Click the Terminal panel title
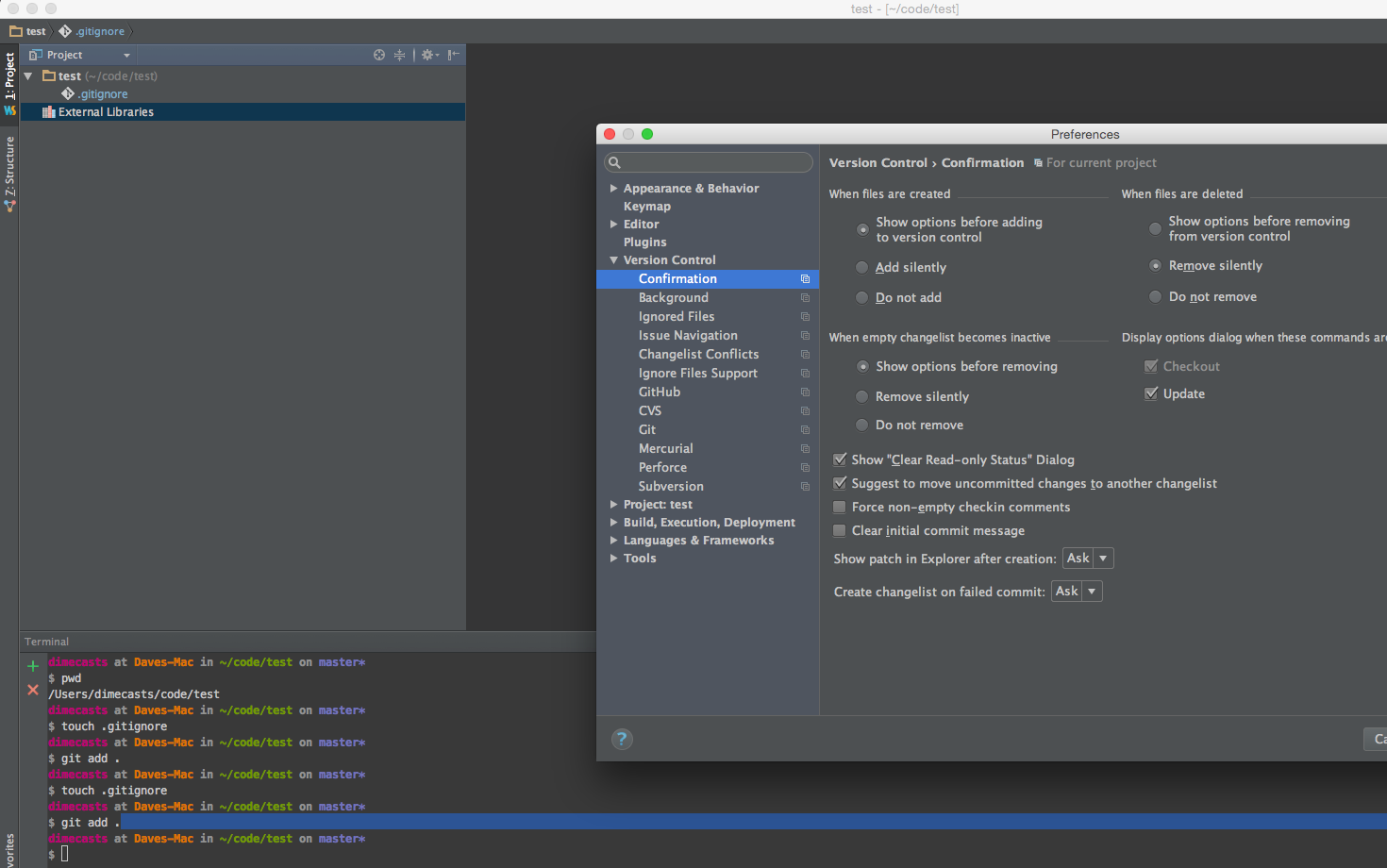This screenshot has height=868, width=1387. tap(46, 642)
